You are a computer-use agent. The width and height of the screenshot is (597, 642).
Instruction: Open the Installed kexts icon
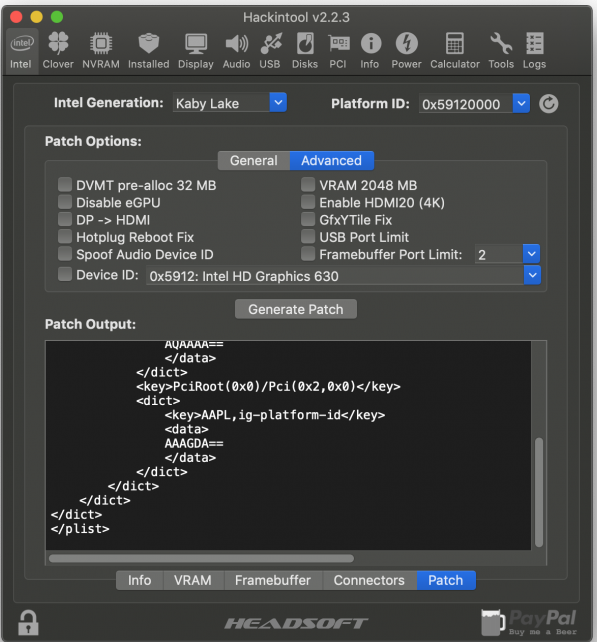[149, 51]
